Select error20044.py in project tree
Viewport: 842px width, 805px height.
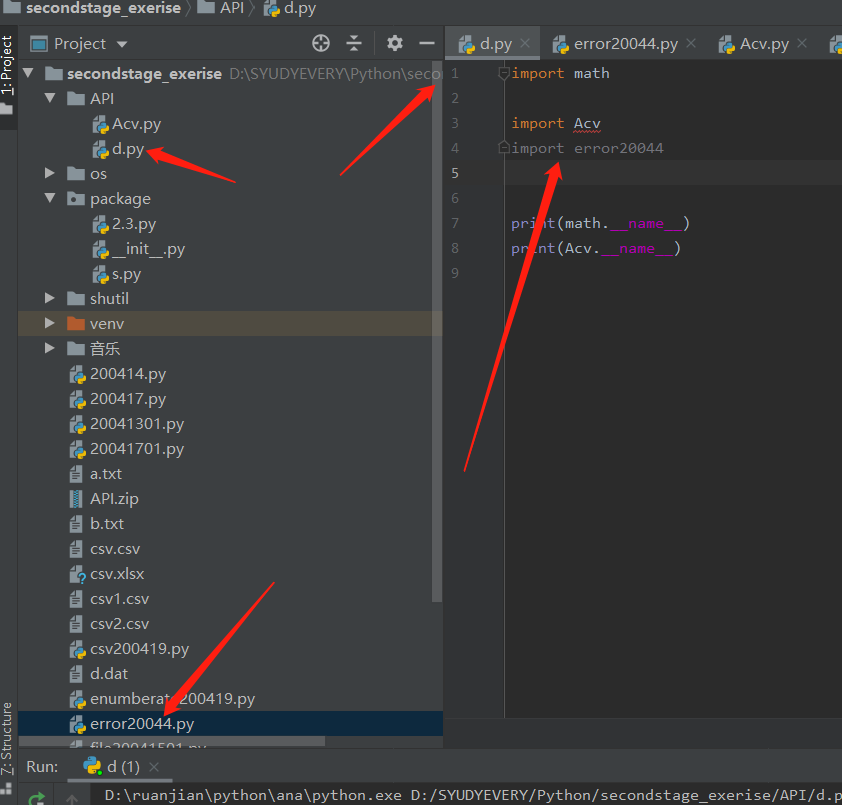pos(231,723)
